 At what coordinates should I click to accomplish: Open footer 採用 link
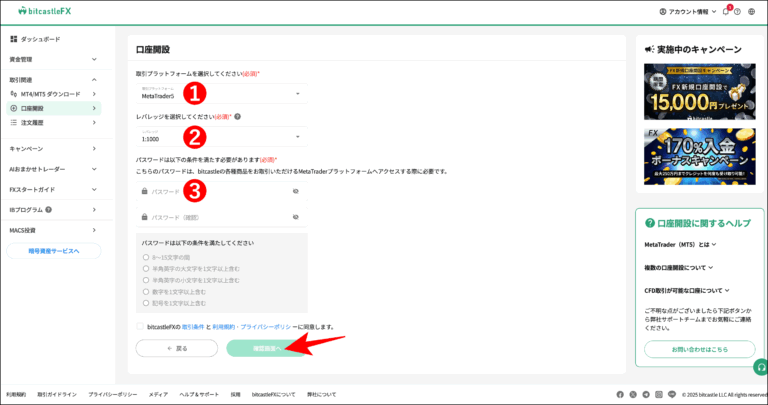click(x=235, y=394)
